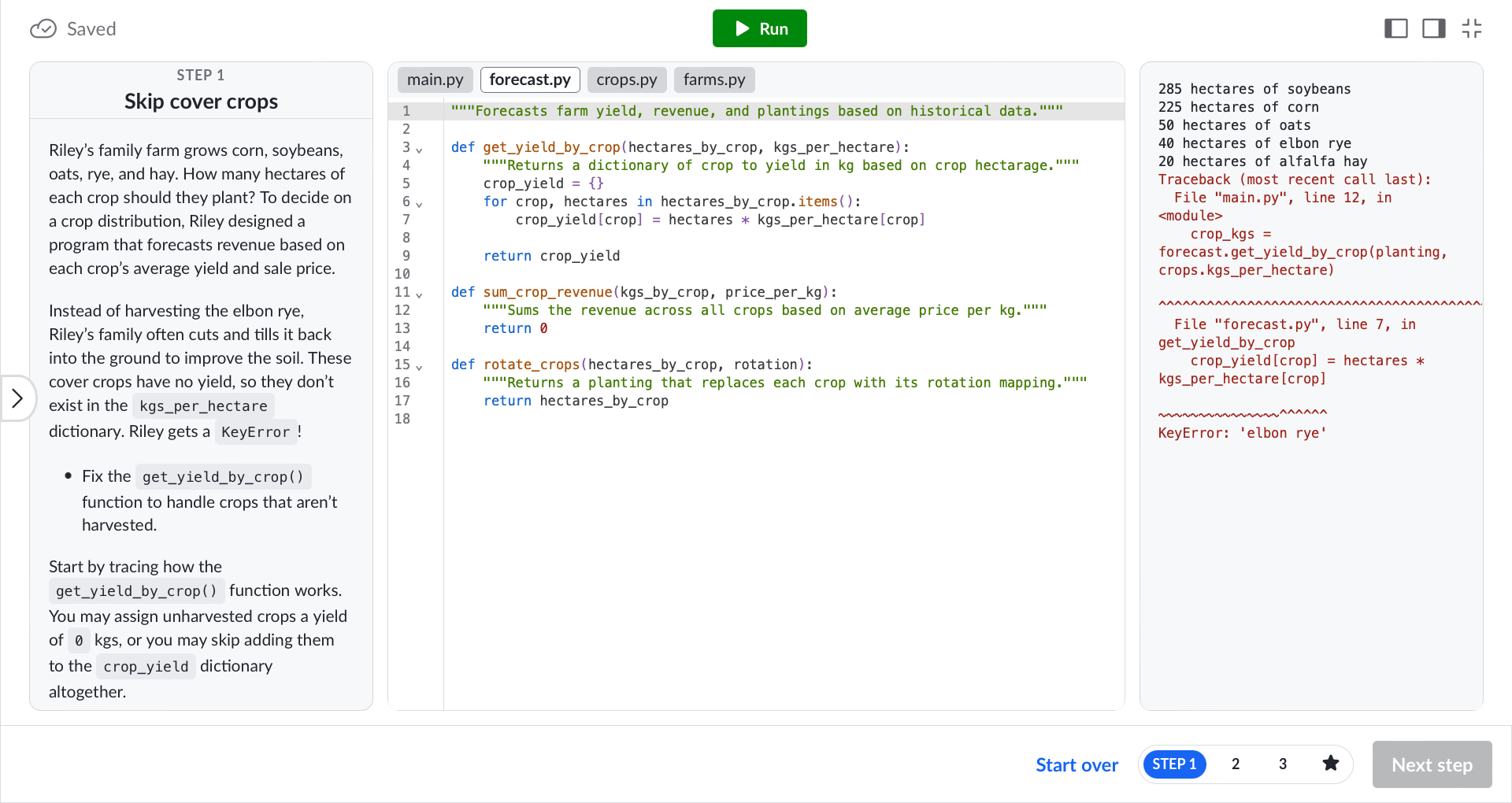This screenshot has width=1512, height=803.
Task: Jump to step 2 in progress bar
Action: point(1236,764)
